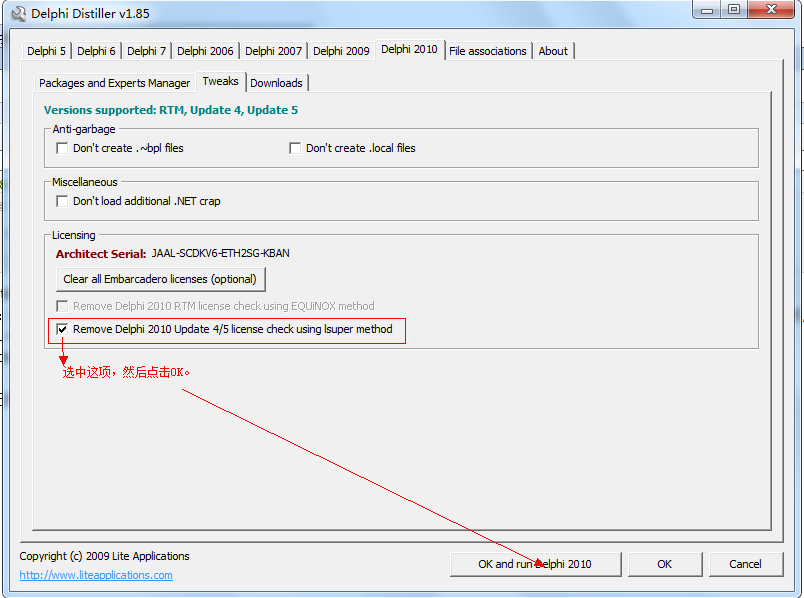Switch to the Delphi 7 tab
Image resolution: width=804 pixels, height=598 pixels.
click(146, 51)
